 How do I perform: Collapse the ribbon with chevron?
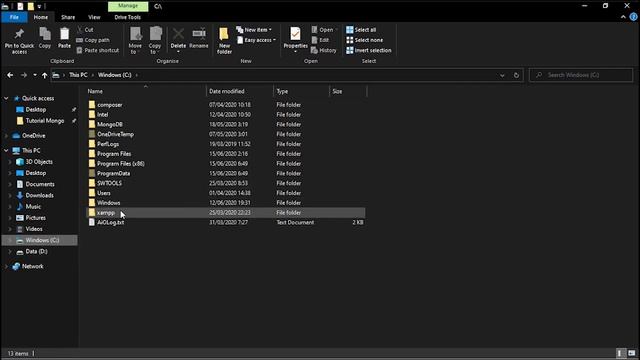pos(623,17)
